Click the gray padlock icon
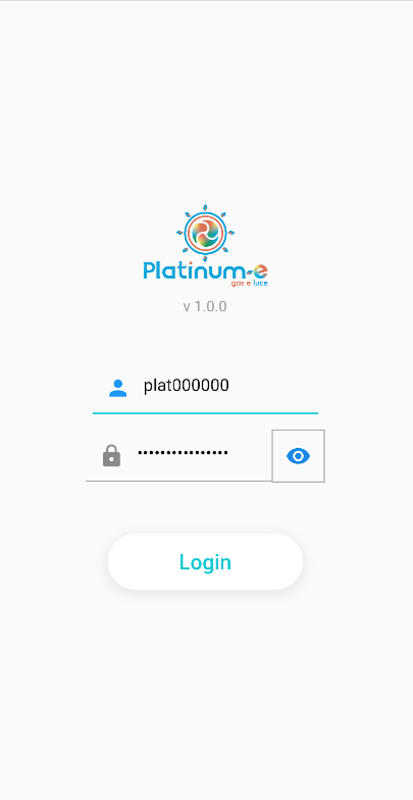Viewport: 413px width, 800px height. (111, 456)
